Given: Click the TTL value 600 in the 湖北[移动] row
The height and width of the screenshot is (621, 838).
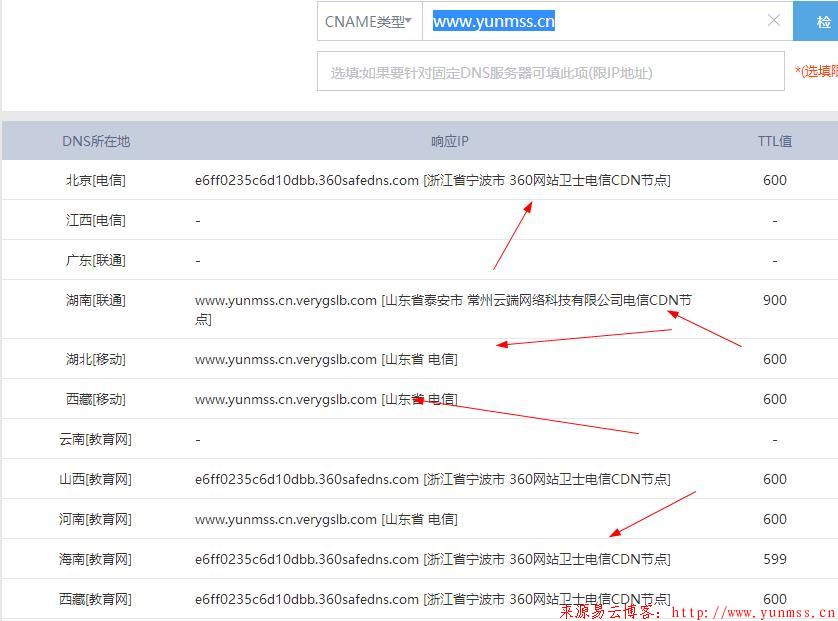Looking at the screenshot, I should tap(774, 359).
